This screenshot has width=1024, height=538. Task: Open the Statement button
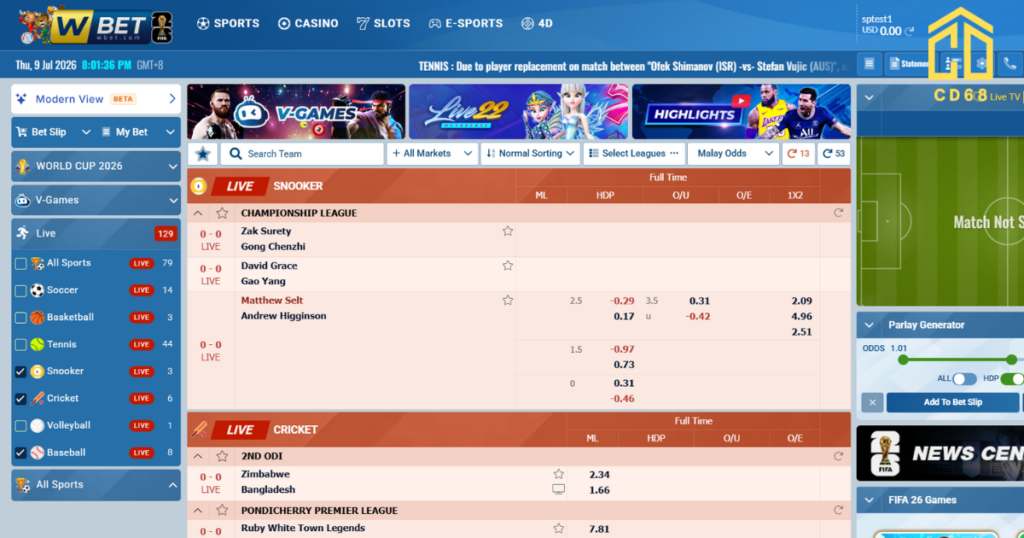[908, 64]
